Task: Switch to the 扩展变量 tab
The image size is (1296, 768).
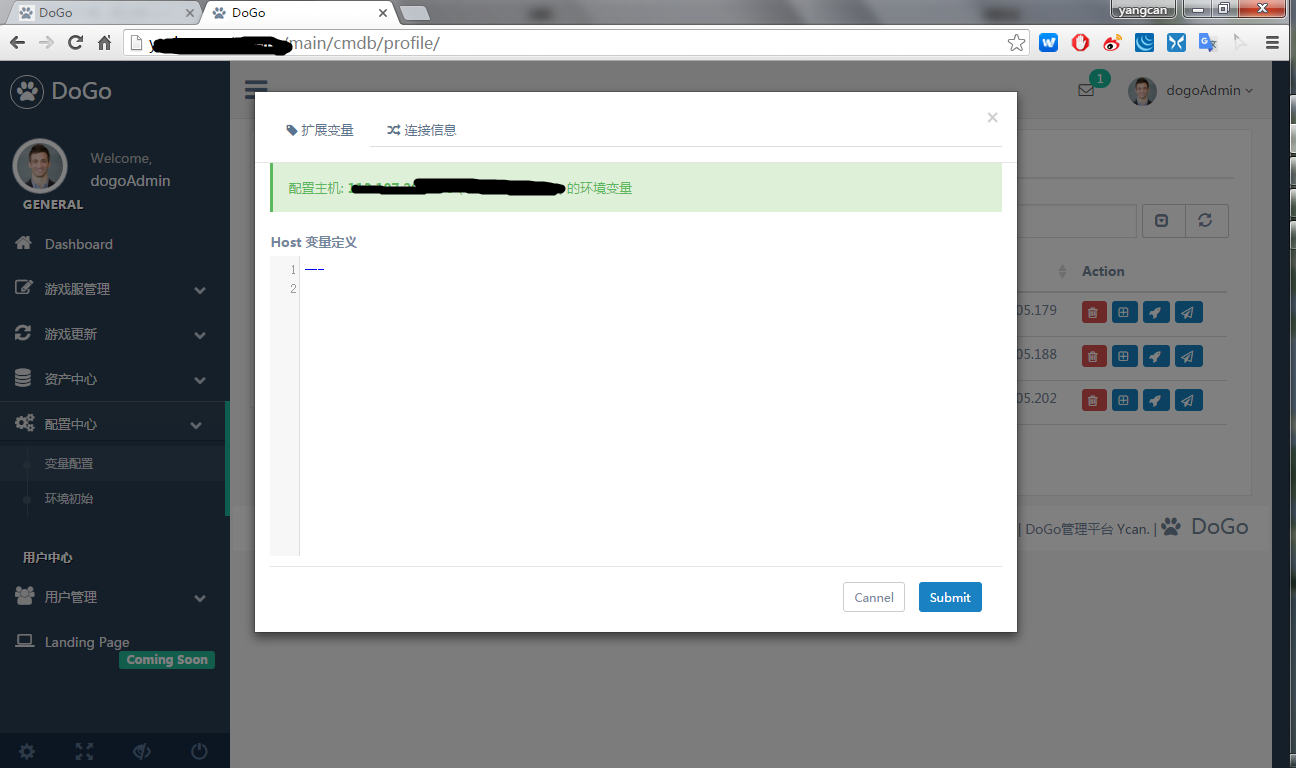Action: click(x=320, y=130)
